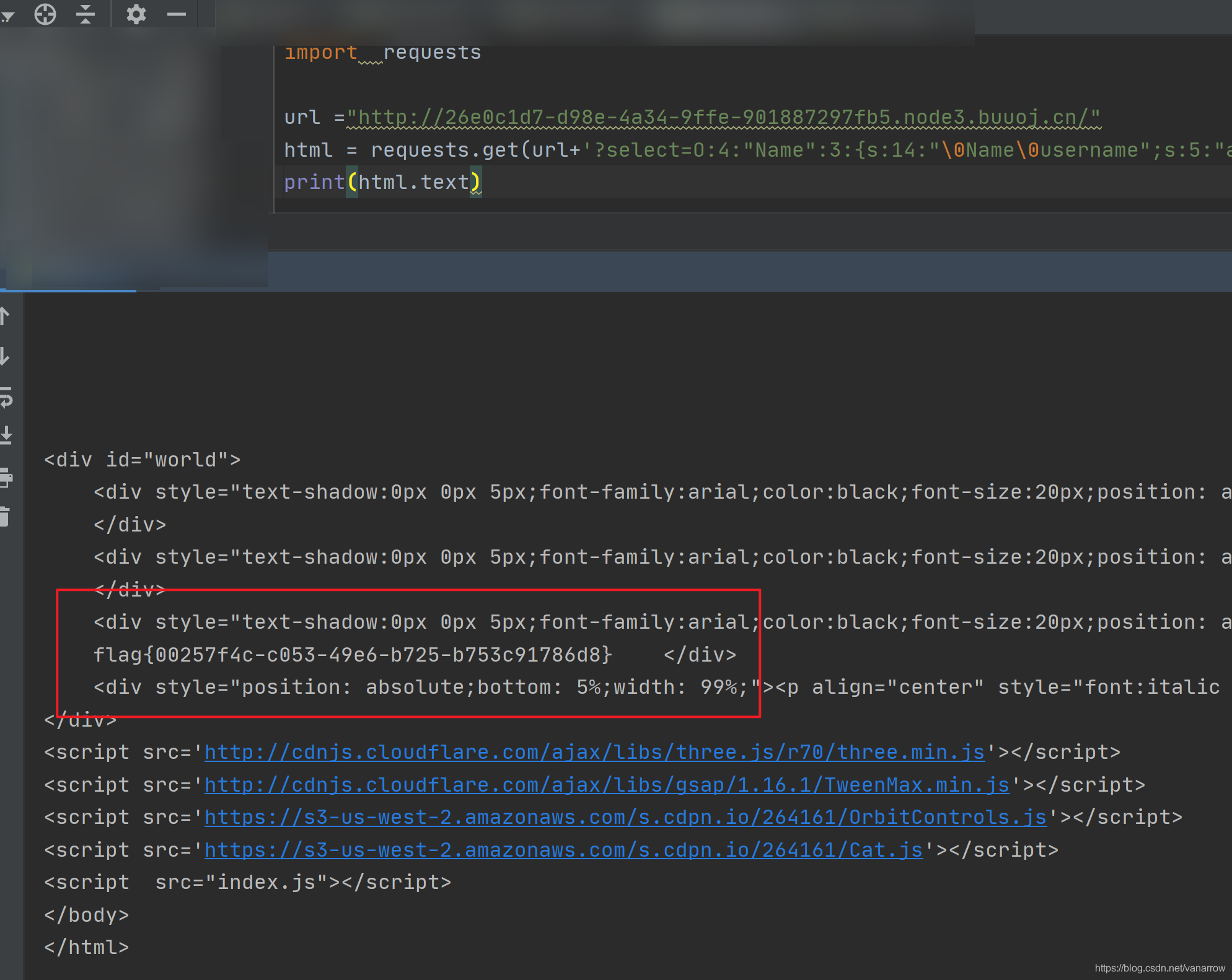Open the Cat.js amazonaws link
This screenshot has height=980, width=1232.
(563, 850)
